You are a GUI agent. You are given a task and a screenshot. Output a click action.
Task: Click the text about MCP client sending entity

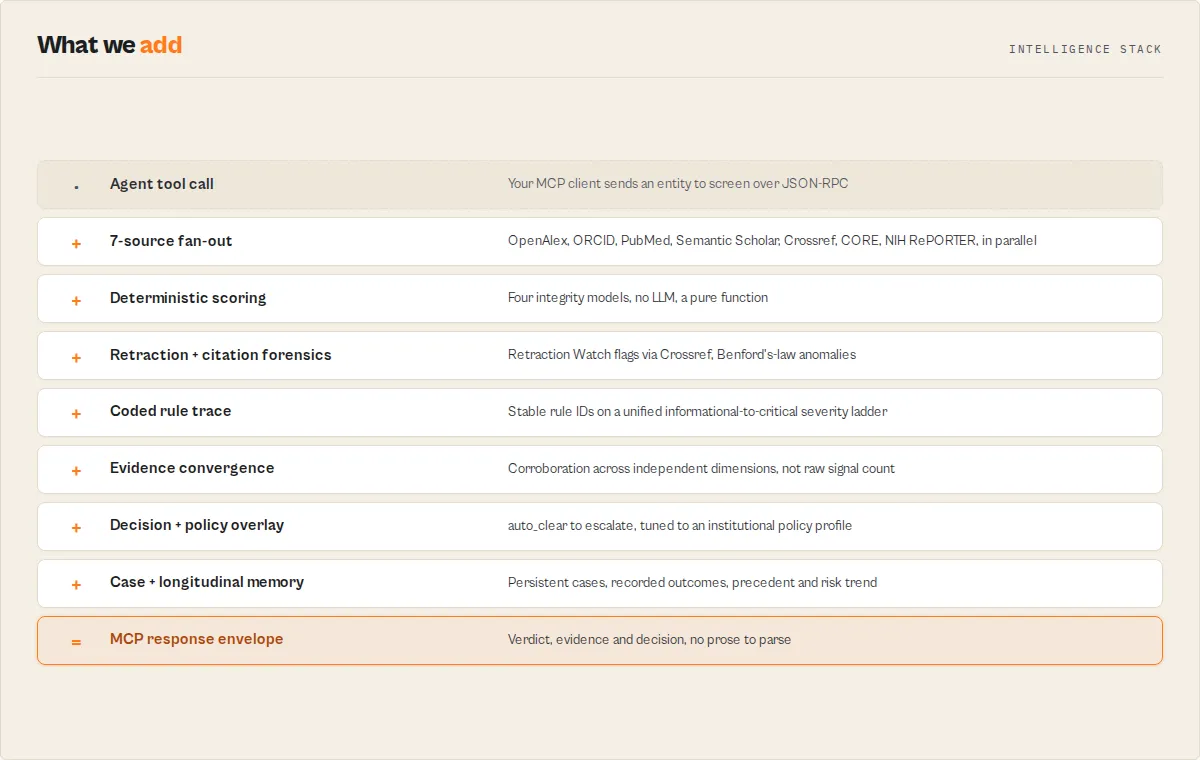click(678, 184)
